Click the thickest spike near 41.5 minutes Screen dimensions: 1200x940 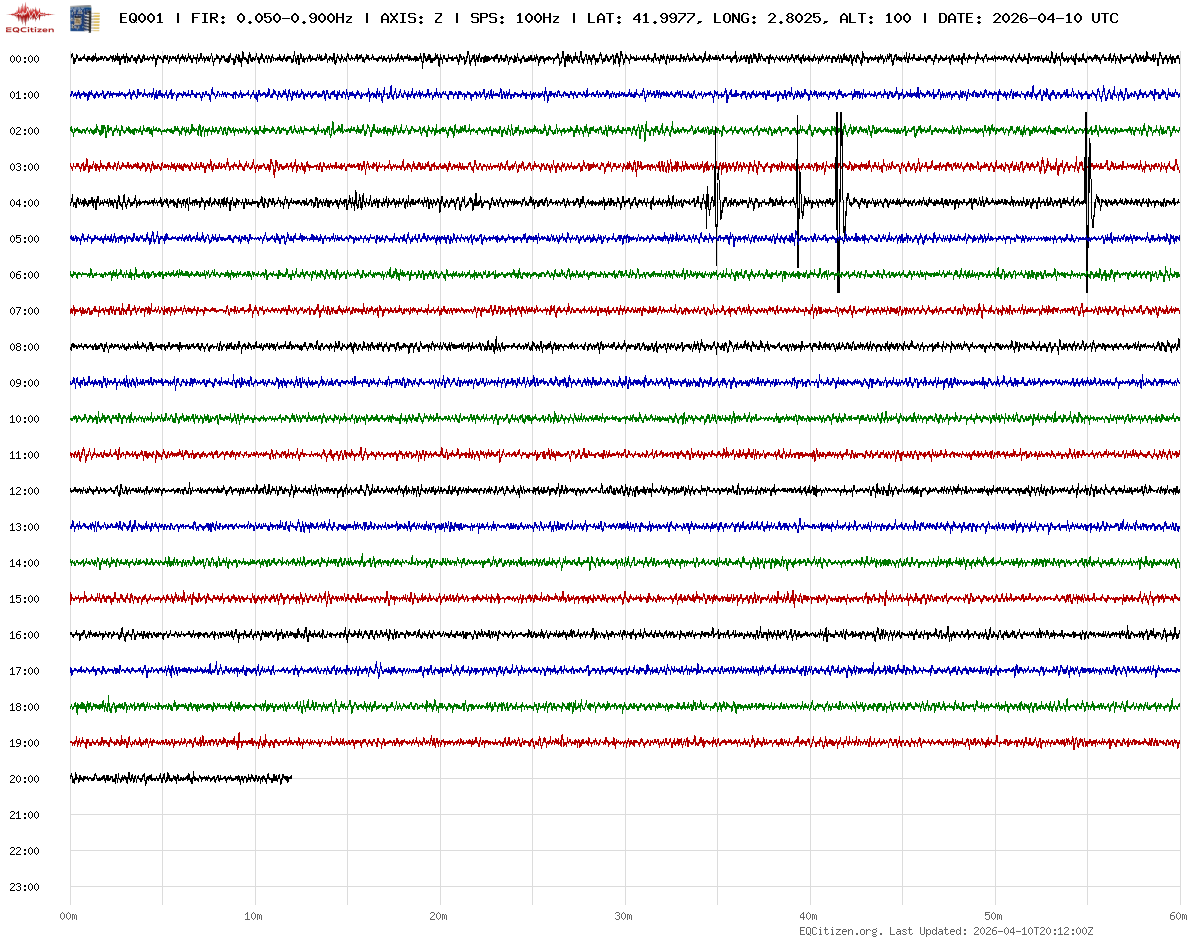click(x=839, y=200)
